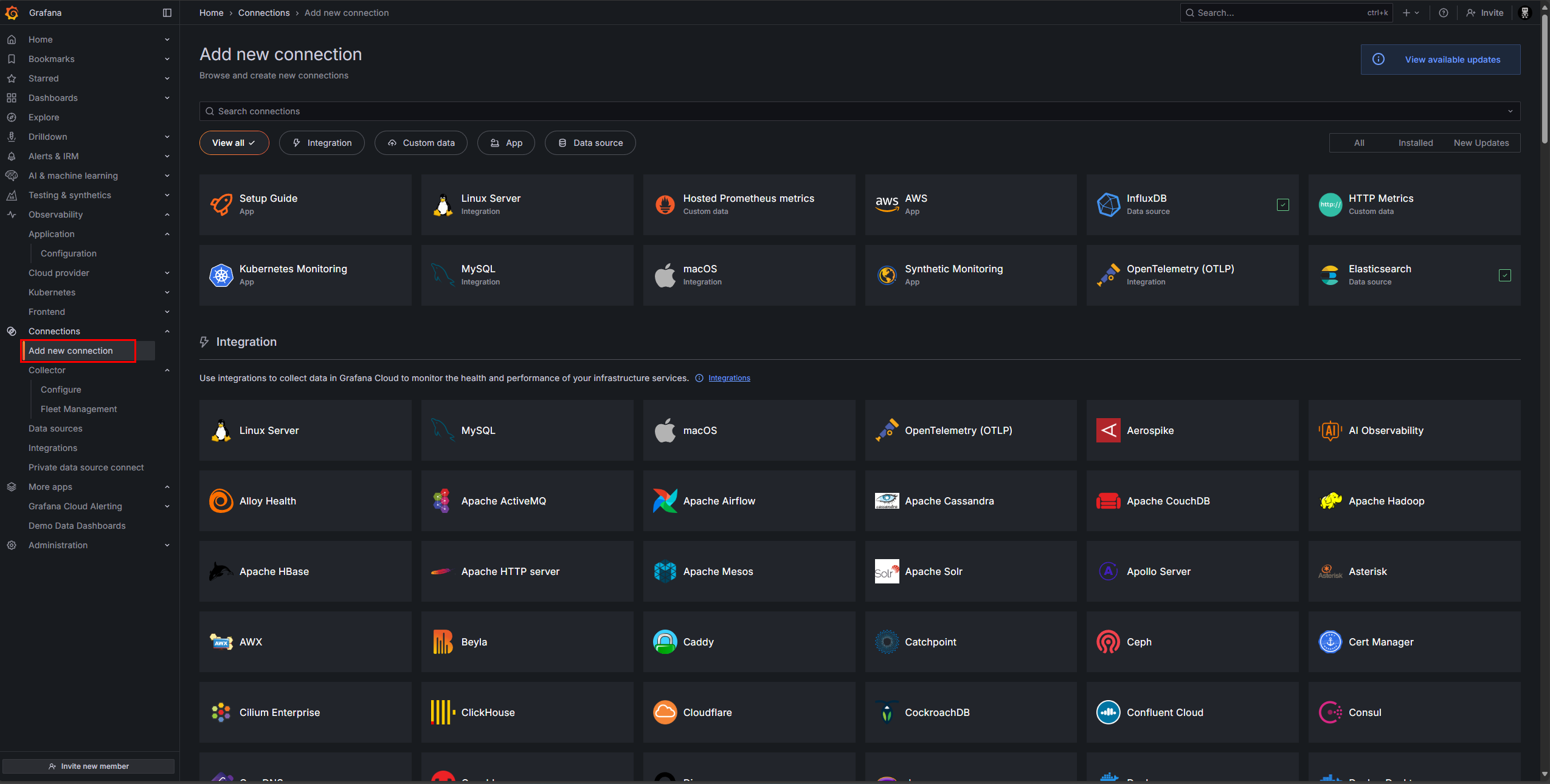1550x784 pixels.
Task: Open Fleet Management in sidebar
Action: pyautogui.click(x=79, y=409)
